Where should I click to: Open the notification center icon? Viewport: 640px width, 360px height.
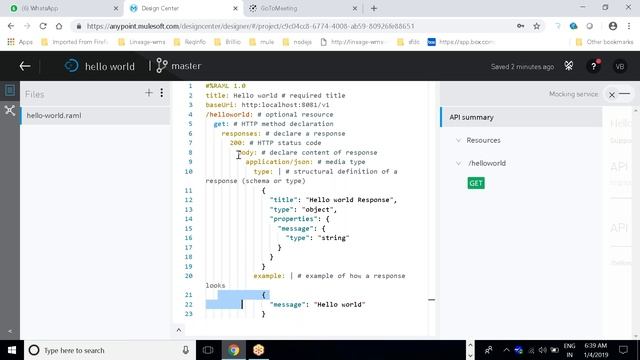click(623, 350)
